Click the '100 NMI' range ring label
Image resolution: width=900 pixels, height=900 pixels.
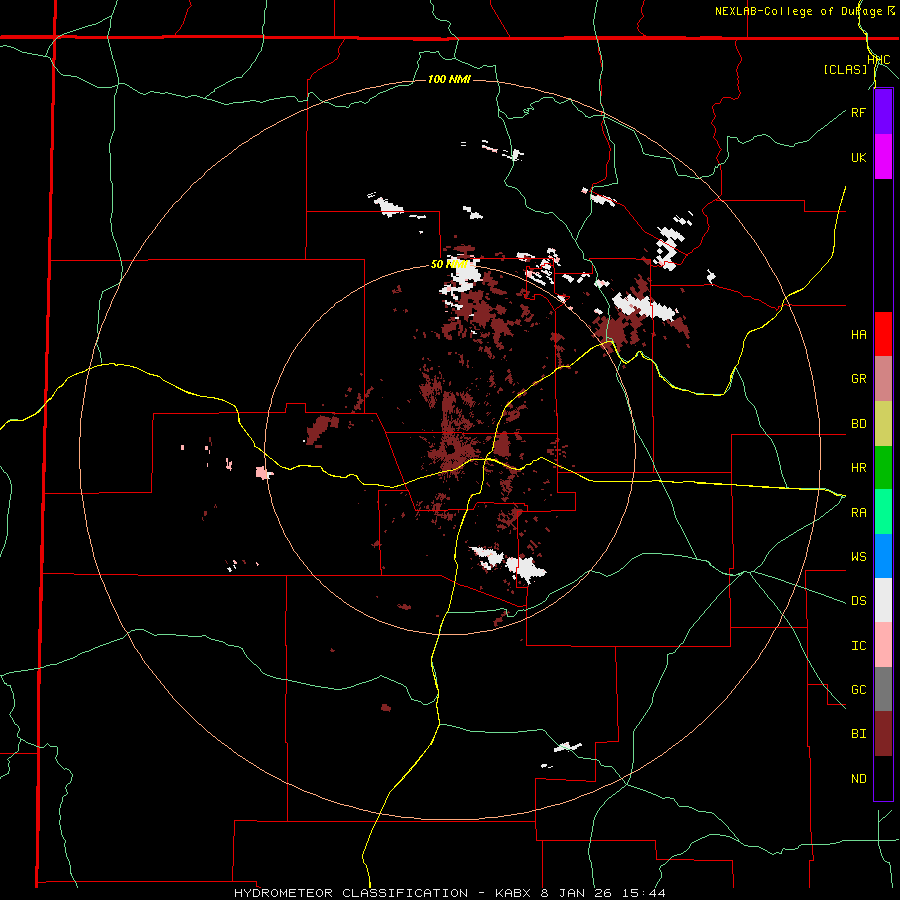[x=449, y=79]
